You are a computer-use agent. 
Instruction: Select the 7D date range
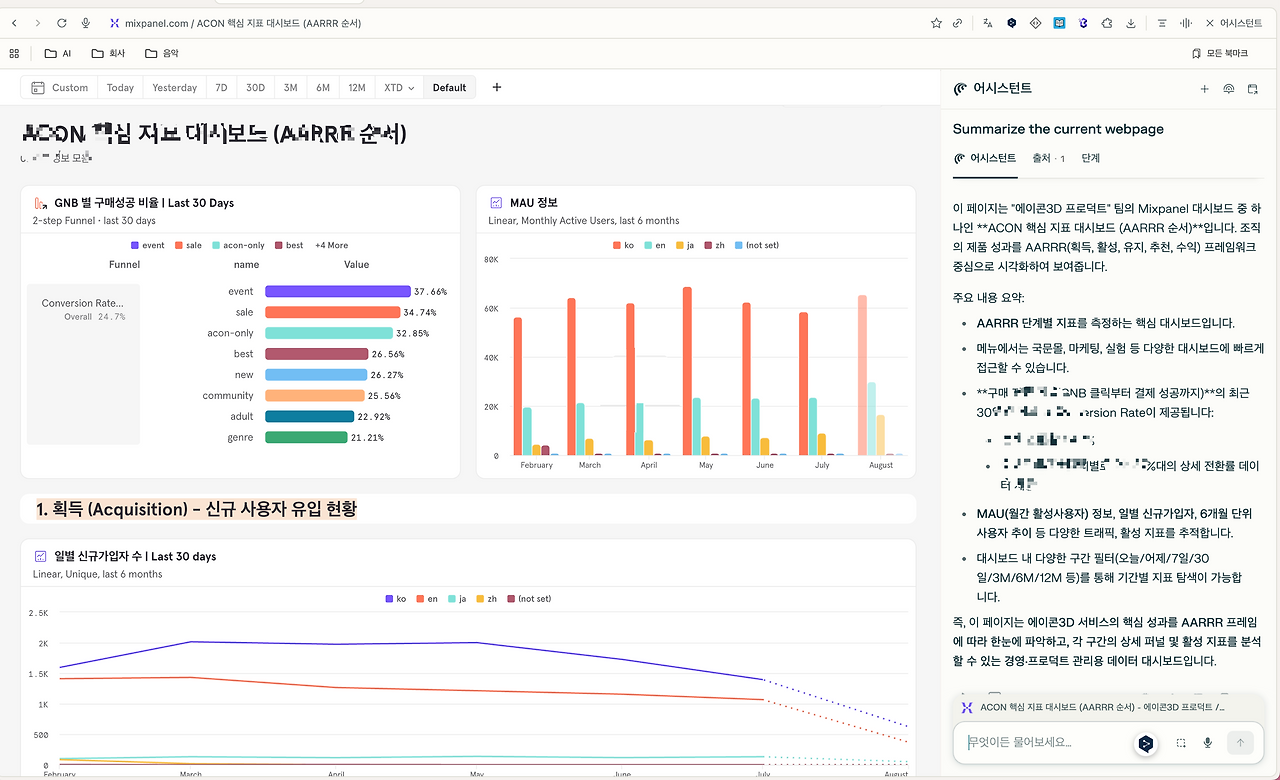(221, 88)
